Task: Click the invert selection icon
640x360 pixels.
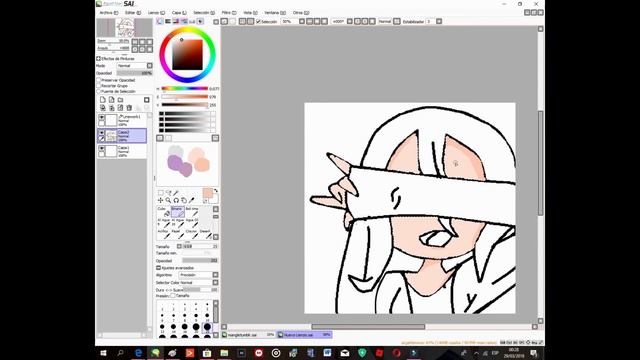Action: click(251, 21)
